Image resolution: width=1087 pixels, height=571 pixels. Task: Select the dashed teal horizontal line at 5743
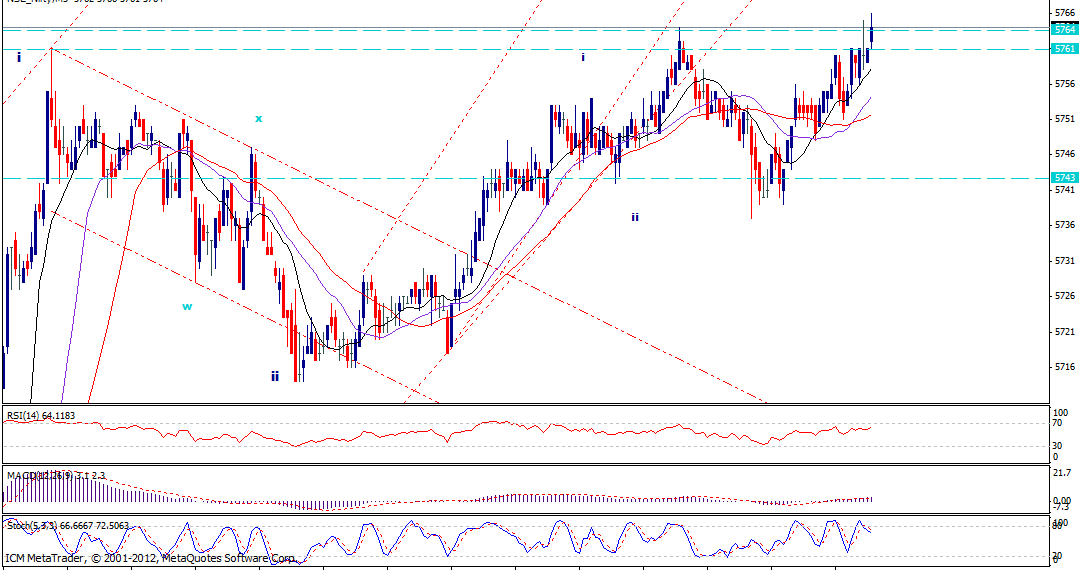[525, 178]
